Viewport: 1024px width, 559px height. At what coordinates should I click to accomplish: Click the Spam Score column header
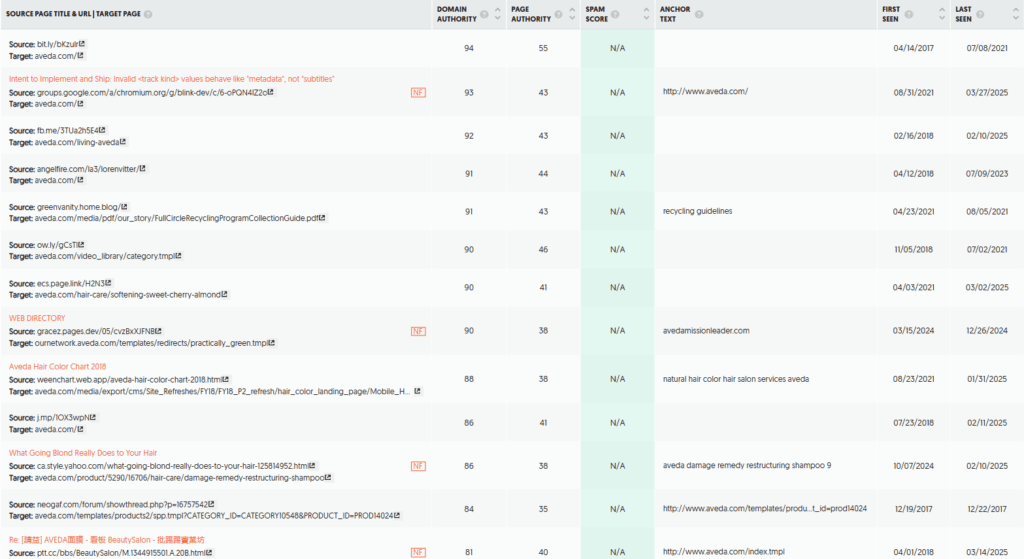(x=596, y=14)
